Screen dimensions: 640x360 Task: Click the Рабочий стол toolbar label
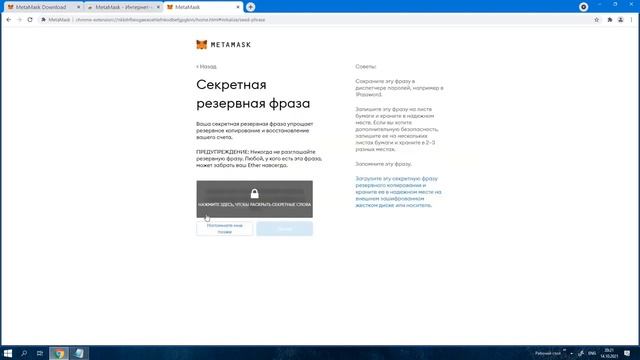tap(548, 353)
